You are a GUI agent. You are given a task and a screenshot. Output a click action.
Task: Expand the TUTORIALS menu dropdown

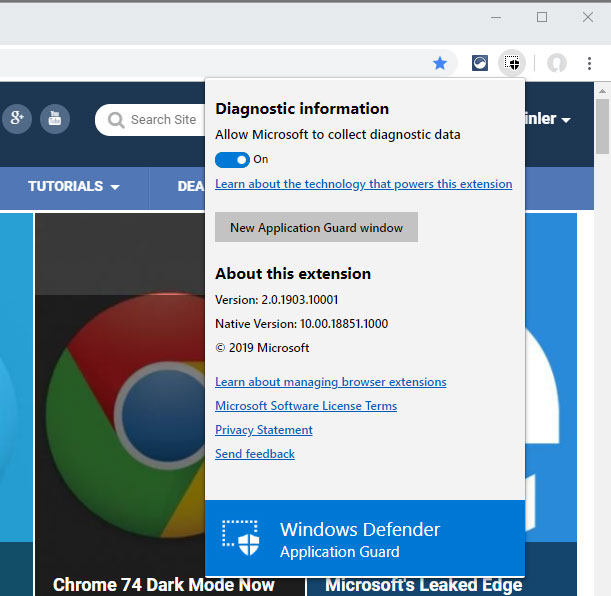coord(74,187)
